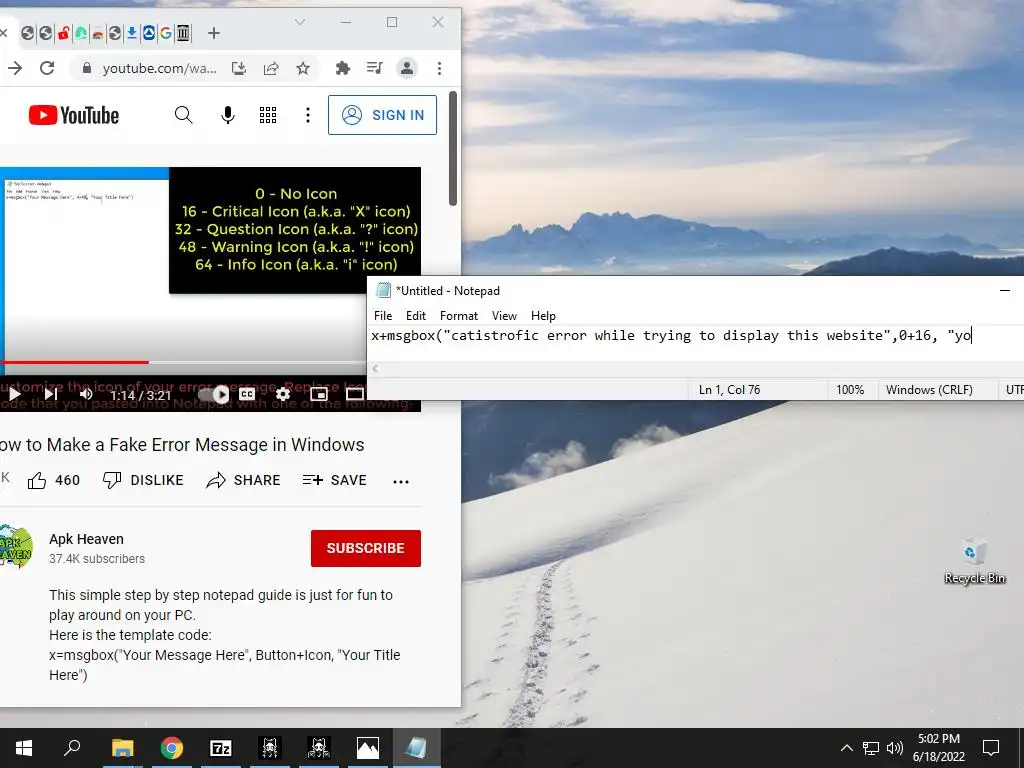Click SHARE under the video
Screen dimensions: 1024x768
[x=243, y=480]
